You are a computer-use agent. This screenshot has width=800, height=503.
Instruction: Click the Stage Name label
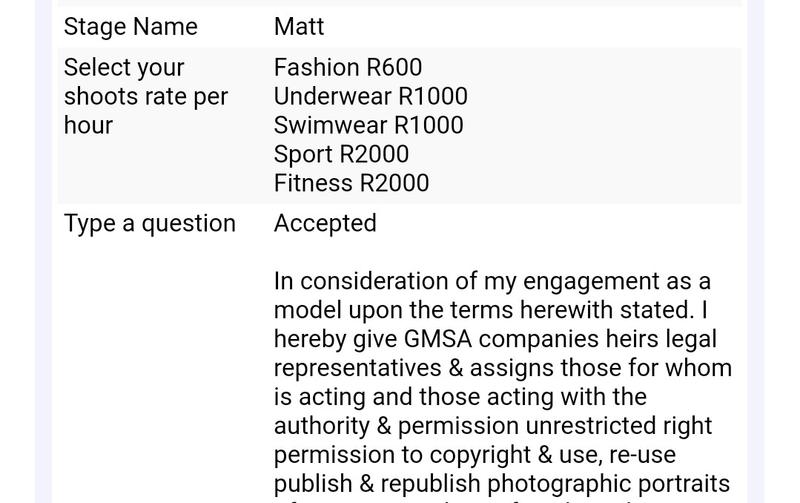tap(131, 27)
